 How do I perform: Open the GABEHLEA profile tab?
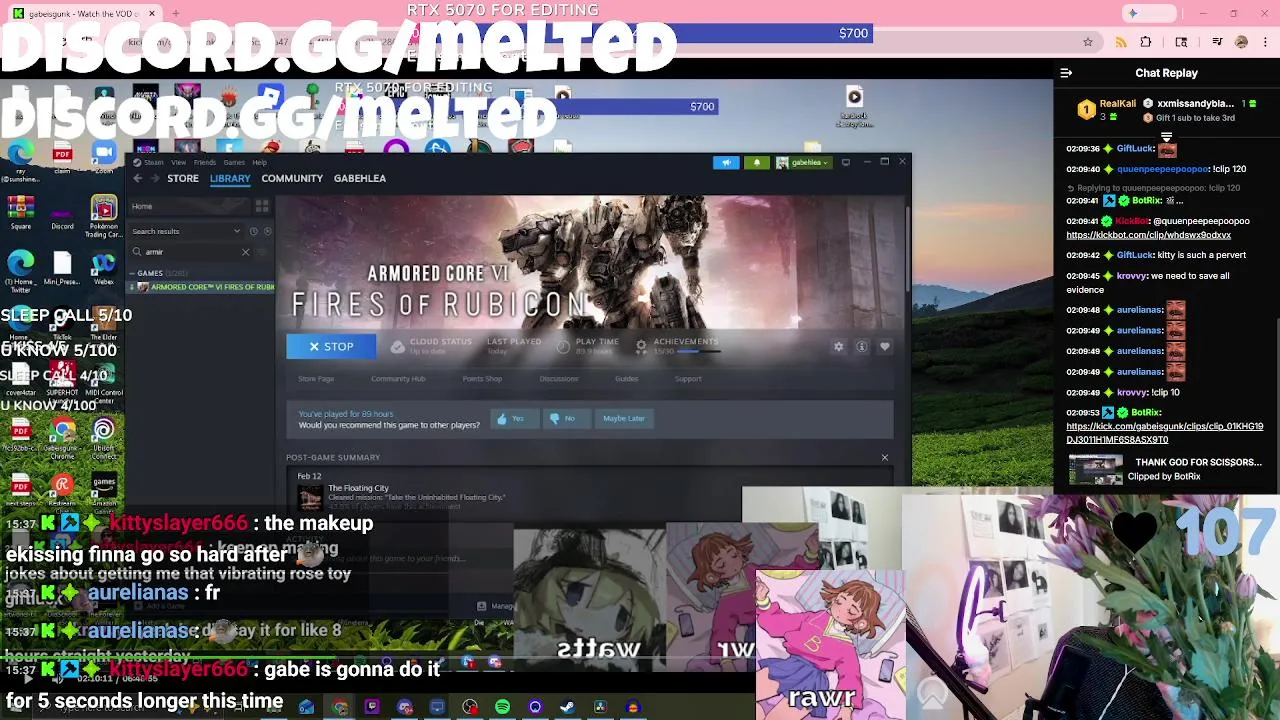pos(360,178)
